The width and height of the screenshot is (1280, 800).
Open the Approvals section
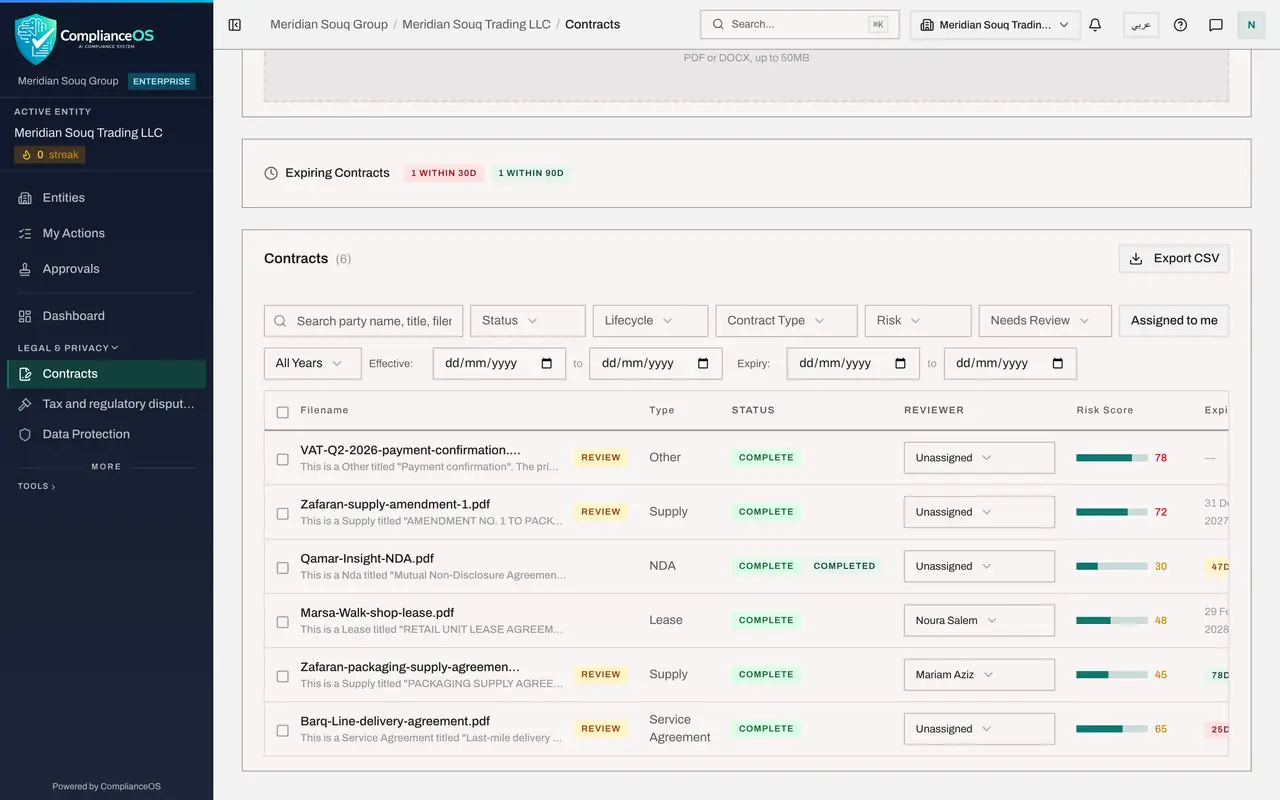(106, 269)
